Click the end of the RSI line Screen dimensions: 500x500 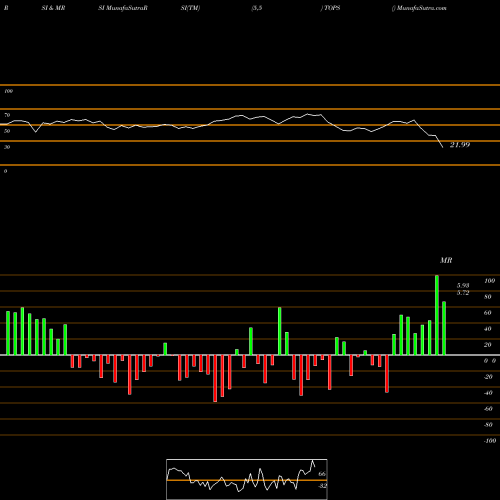(x=443, y=147)
